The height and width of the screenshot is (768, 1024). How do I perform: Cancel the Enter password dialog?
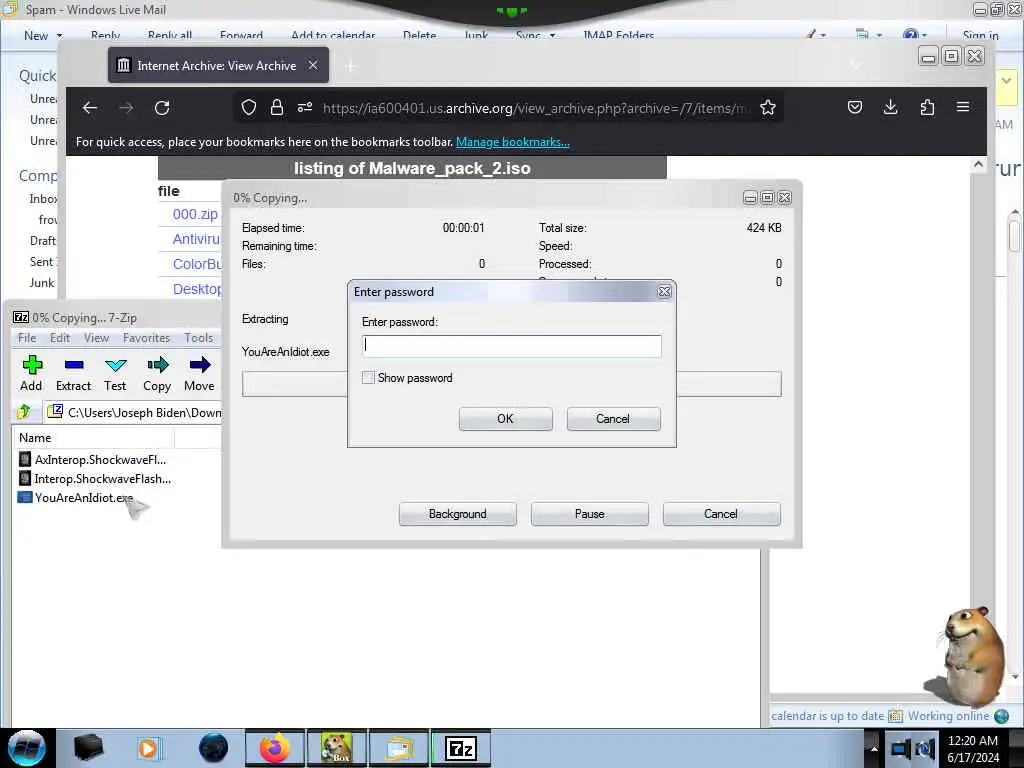(613, 419)
